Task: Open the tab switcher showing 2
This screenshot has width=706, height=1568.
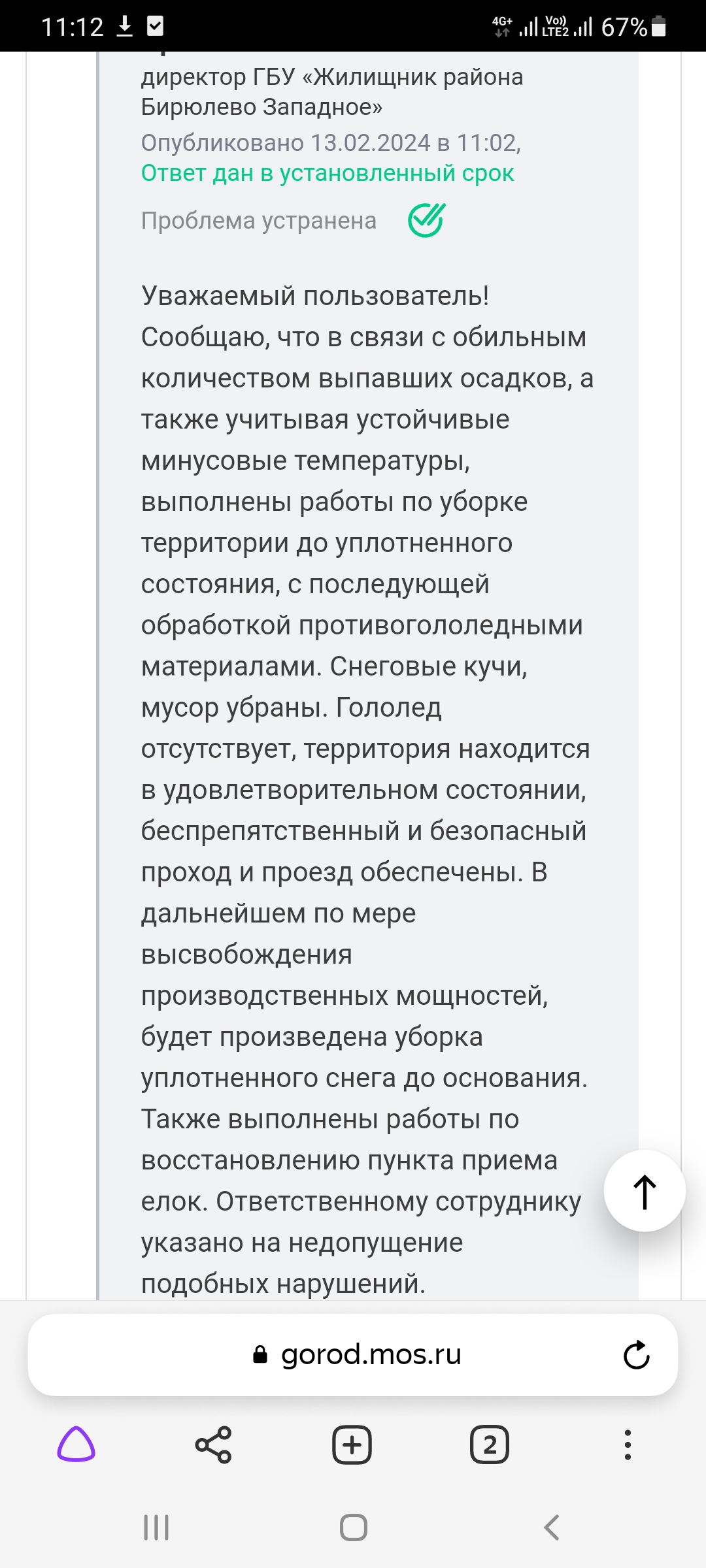Action: tap(490, 1445)
